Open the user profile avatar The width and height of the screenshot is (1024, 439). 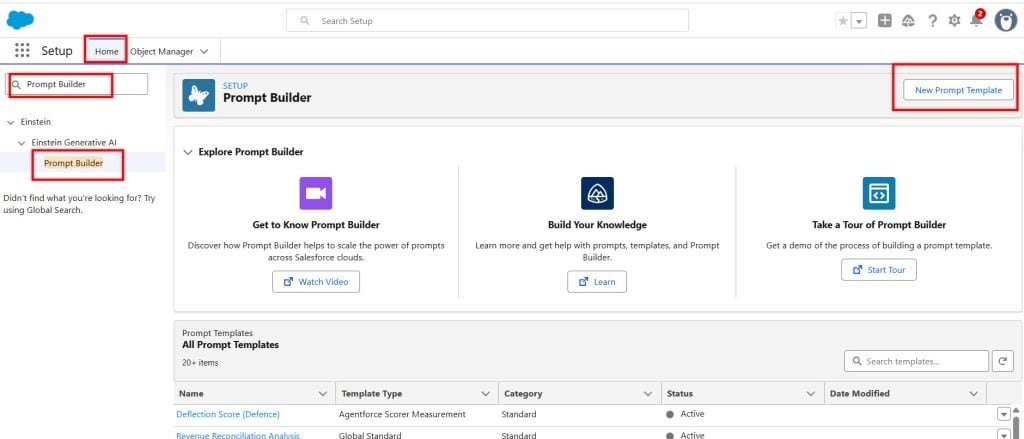pyautogui.click(x=1006, y=20)
